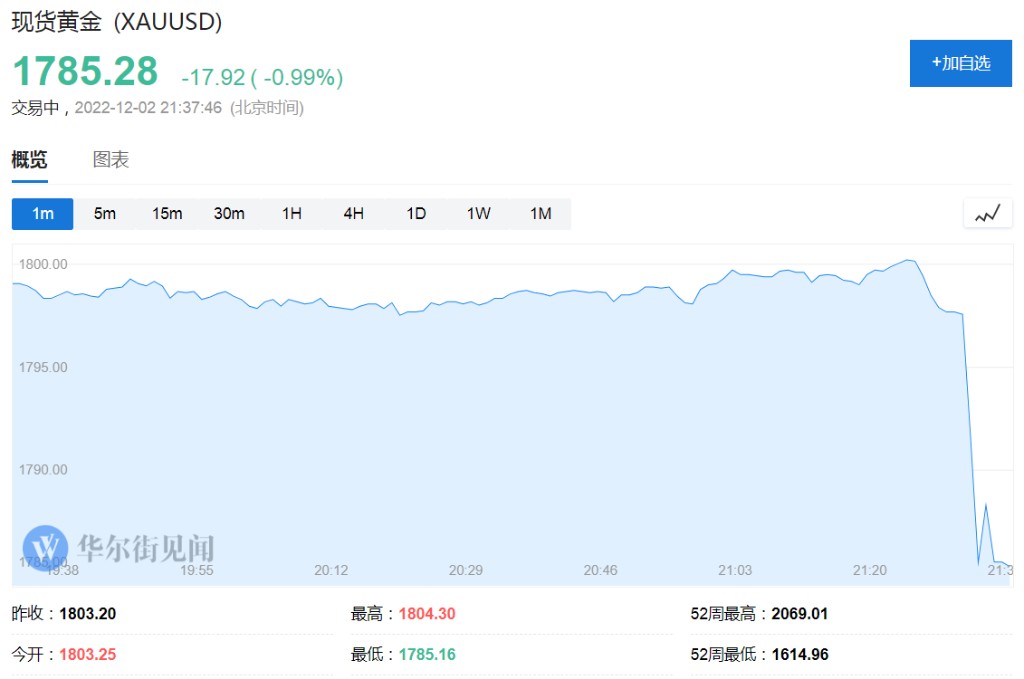Open the 图表 tab
The image size is (1024, 679).
point(111,160)
